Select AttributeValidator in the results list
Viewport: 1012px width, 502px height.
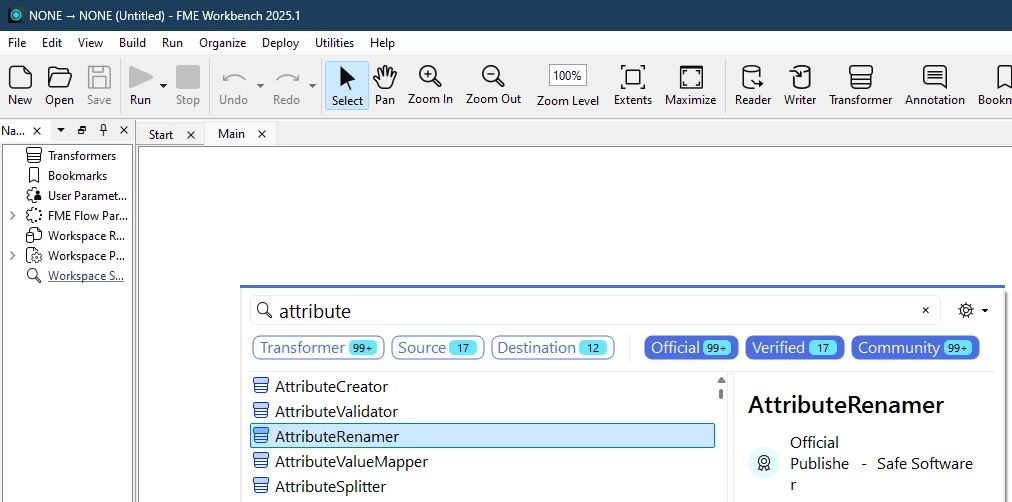pyautogui.click(x=482, y=411)
